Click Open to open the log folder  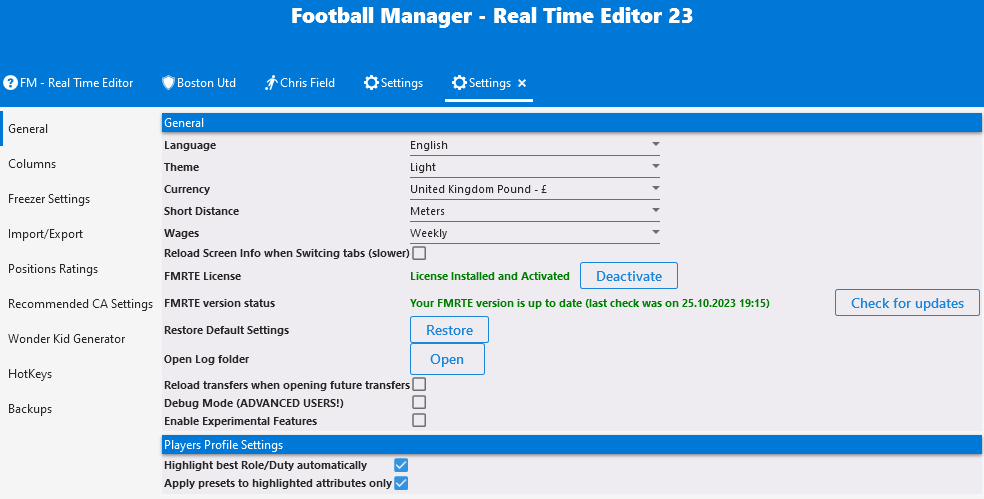pyautogui.click(x=447, y=359)
